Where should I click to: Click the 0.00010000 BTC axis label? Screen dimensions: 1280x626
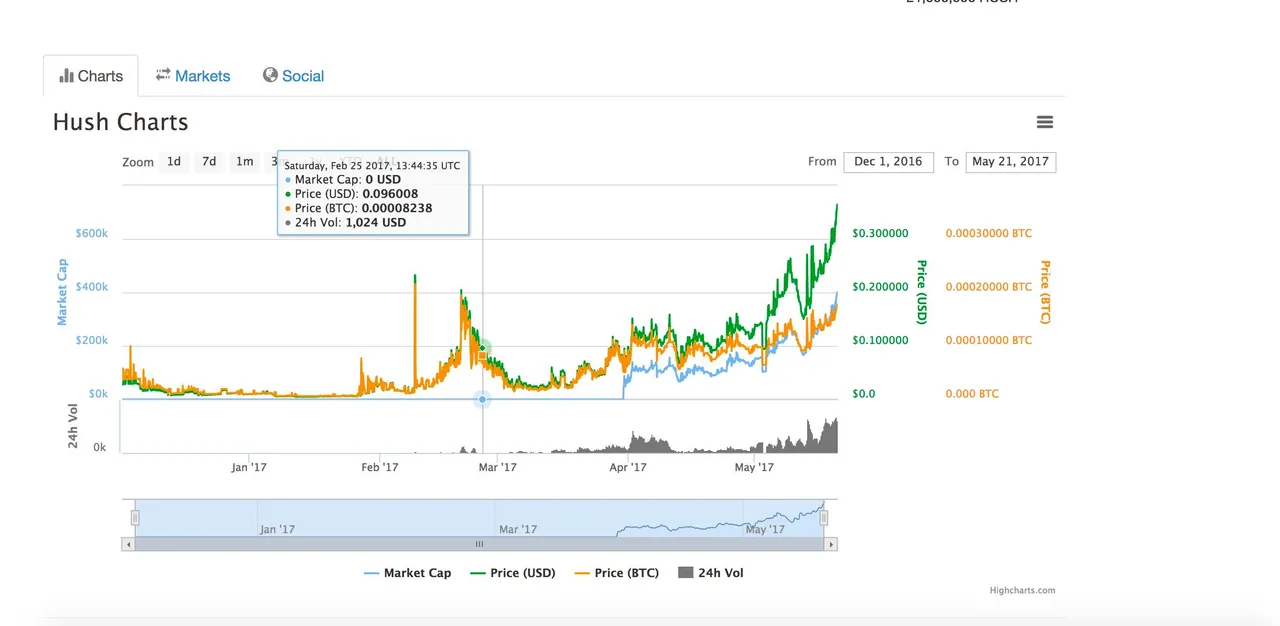click(989, 340)
